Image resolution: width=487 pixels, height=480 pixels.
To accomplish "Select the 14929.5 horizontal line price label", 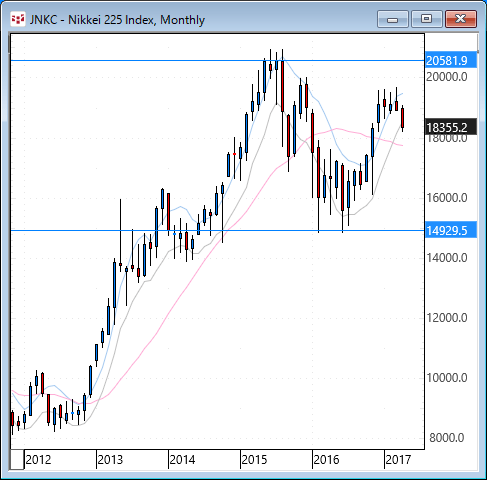I will pyautogui.click(x=451, y=230).
